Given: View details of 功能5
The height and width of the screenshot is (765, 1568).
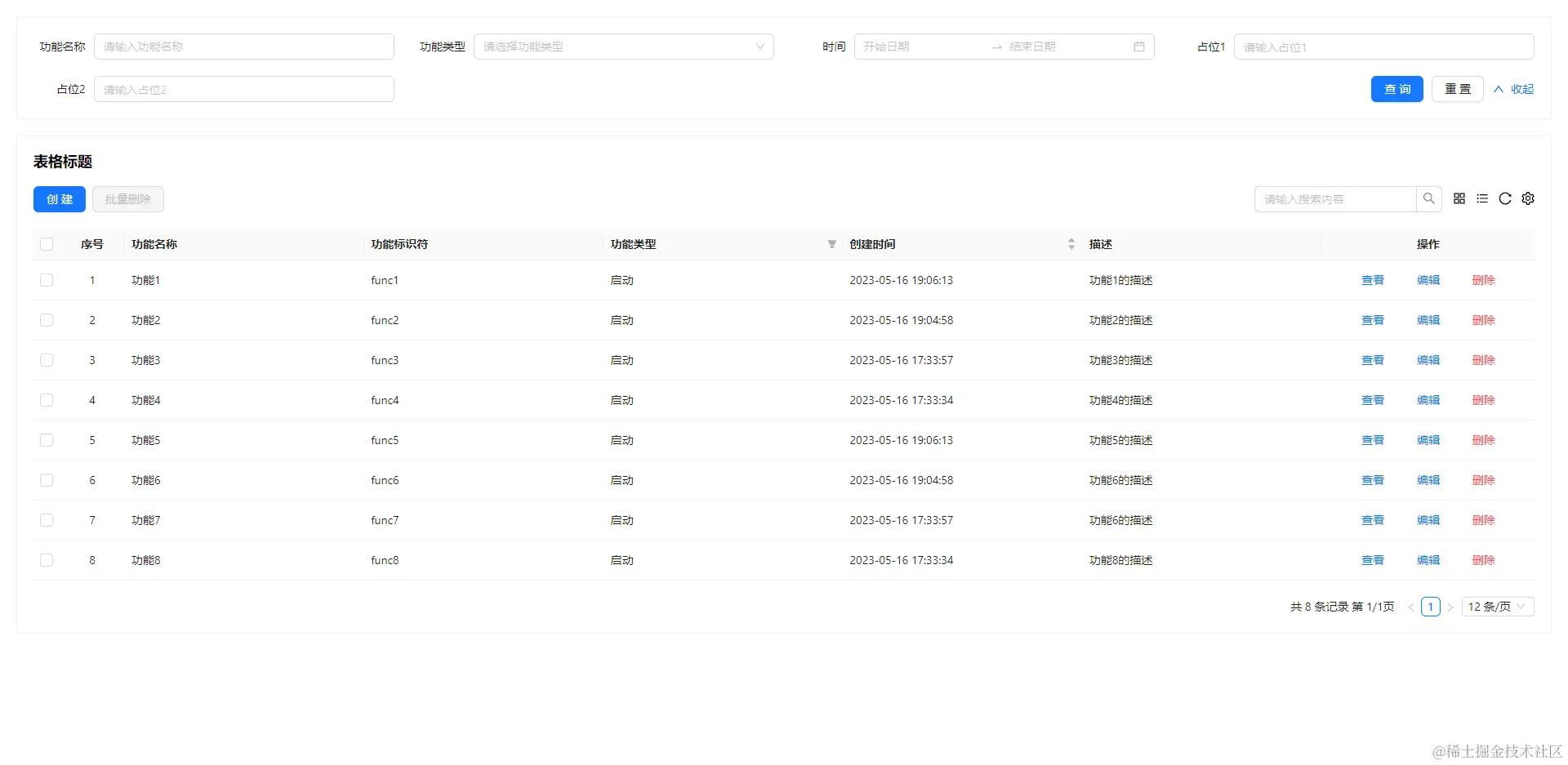Looking at the screenshot, I should [1373, 440].
